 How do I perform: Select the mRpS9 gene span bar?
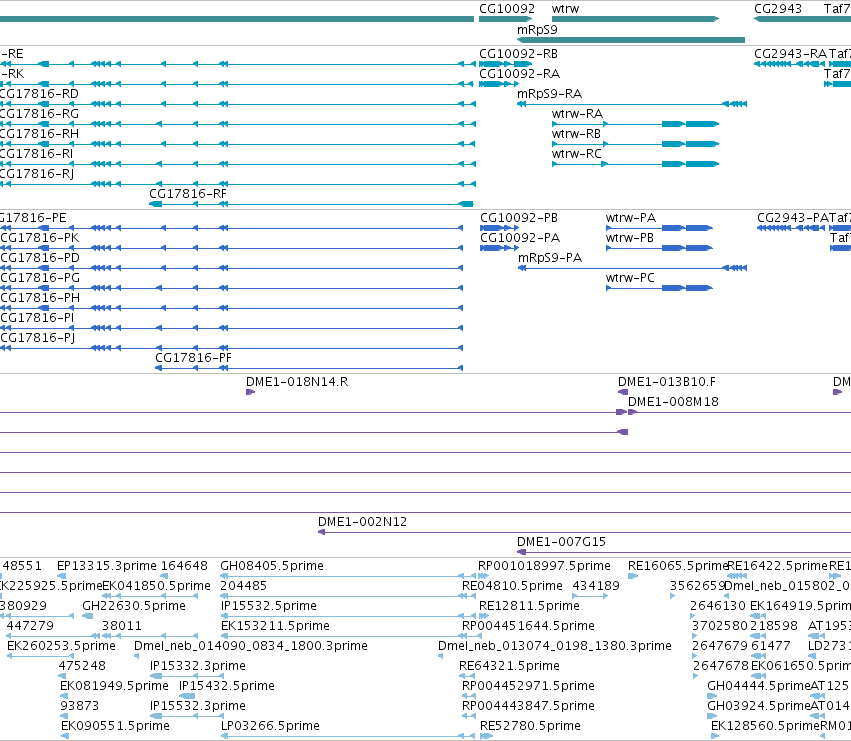coord(631,40)
